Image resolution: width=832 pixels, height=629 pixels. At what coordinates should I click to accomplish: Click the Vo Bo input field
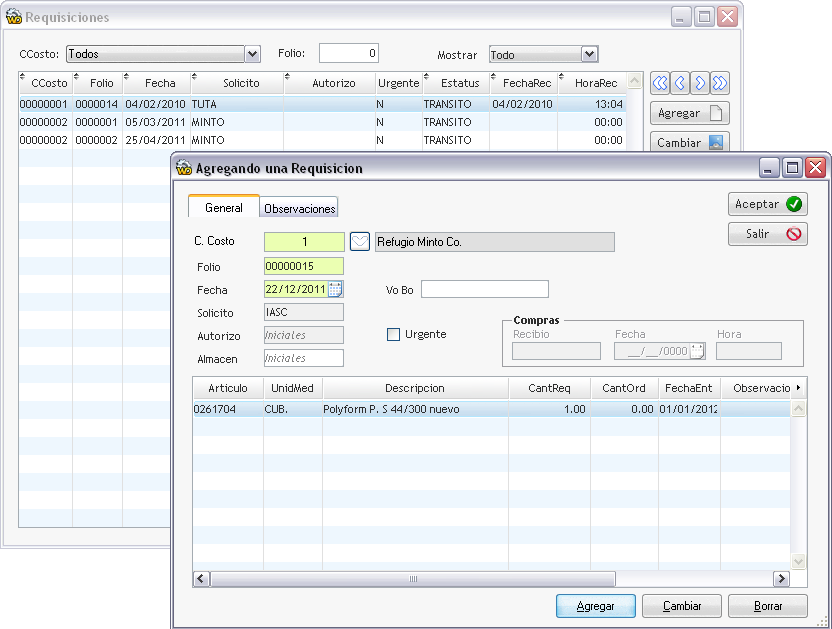click(485, 290)
